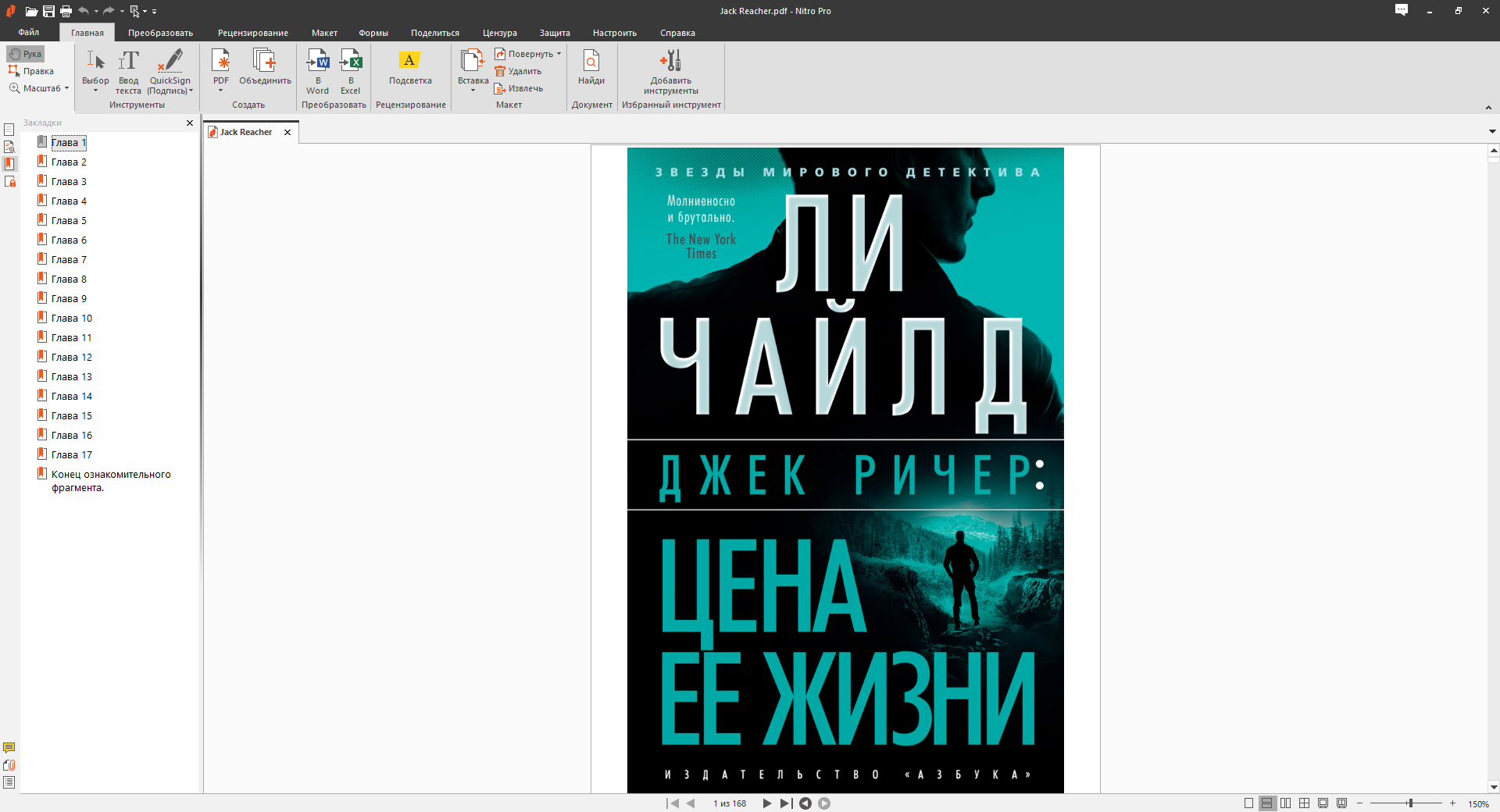This screenshot has width=1500, height=812.
Task: Select the Ввод текста tool
Action: pyautogui.click(x=128, y=61)
